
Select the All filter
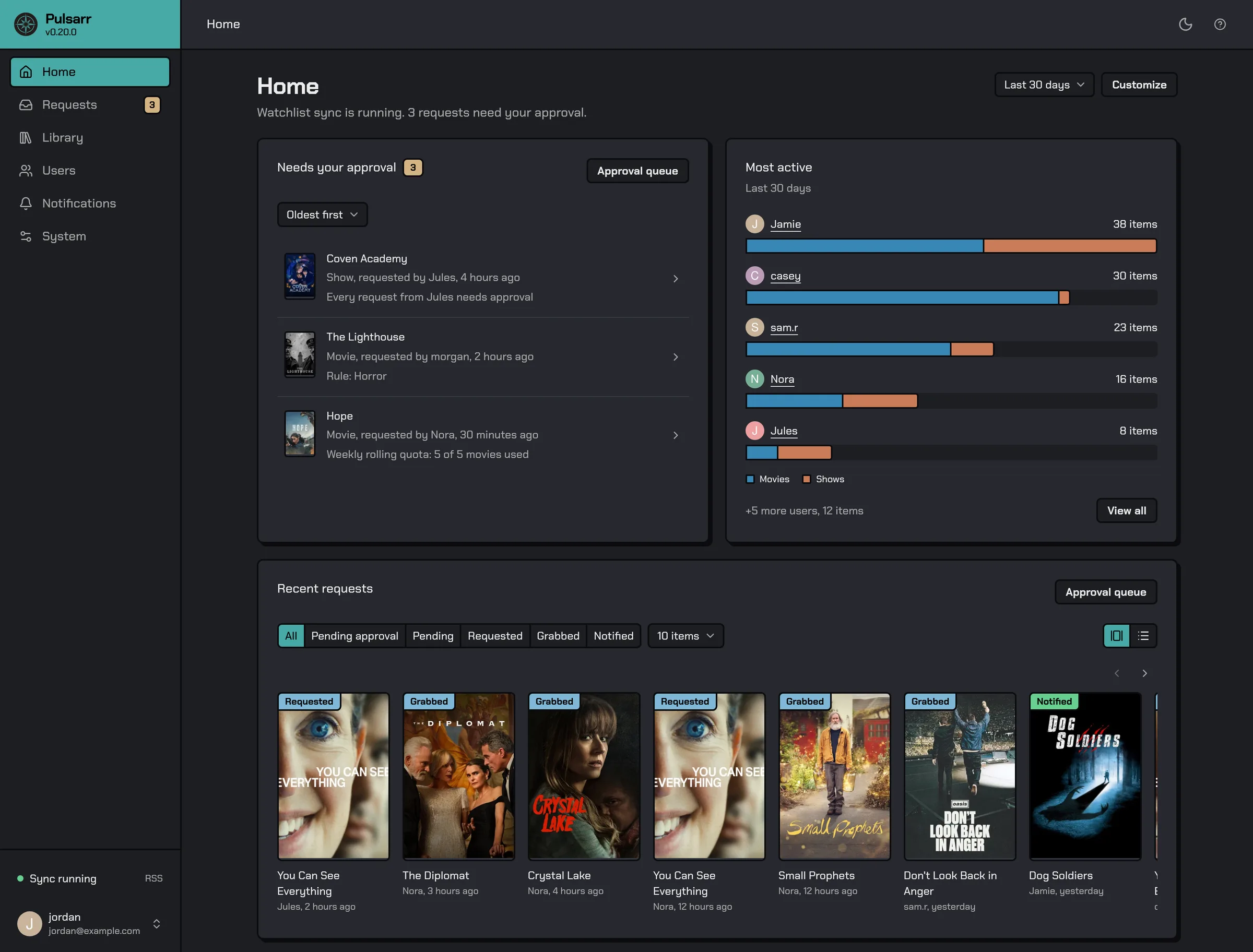coord(291,636)
